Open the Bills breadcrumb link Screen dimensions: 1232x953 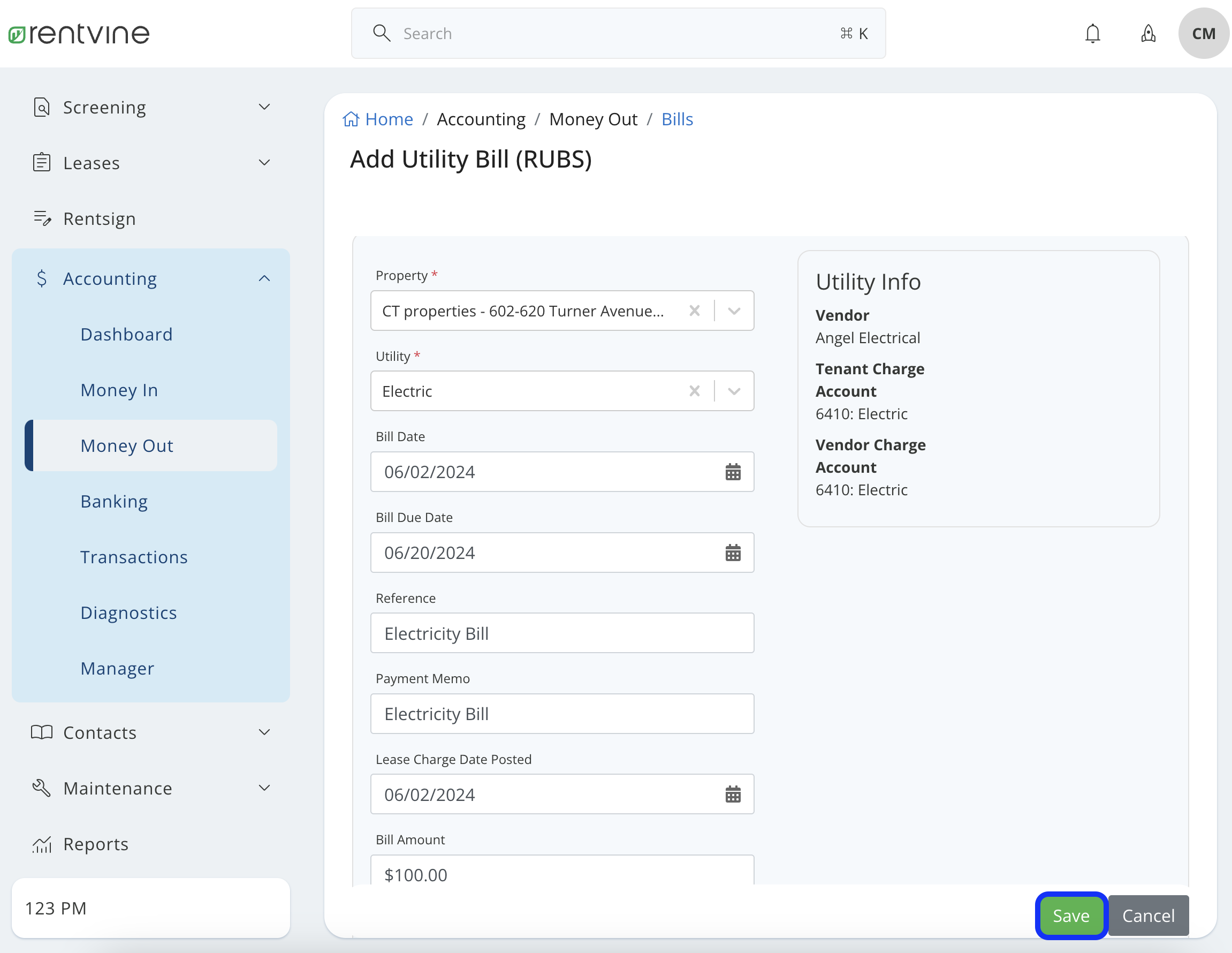tap(677, 118)
